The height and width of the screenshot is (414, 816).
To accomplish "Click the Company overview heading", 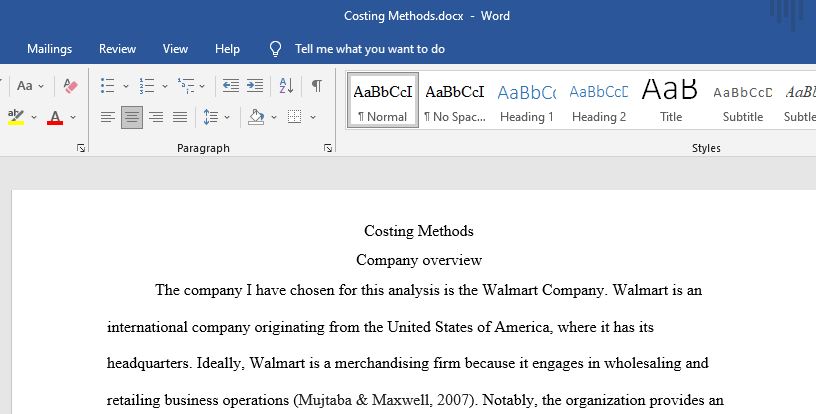I will 419,260.
